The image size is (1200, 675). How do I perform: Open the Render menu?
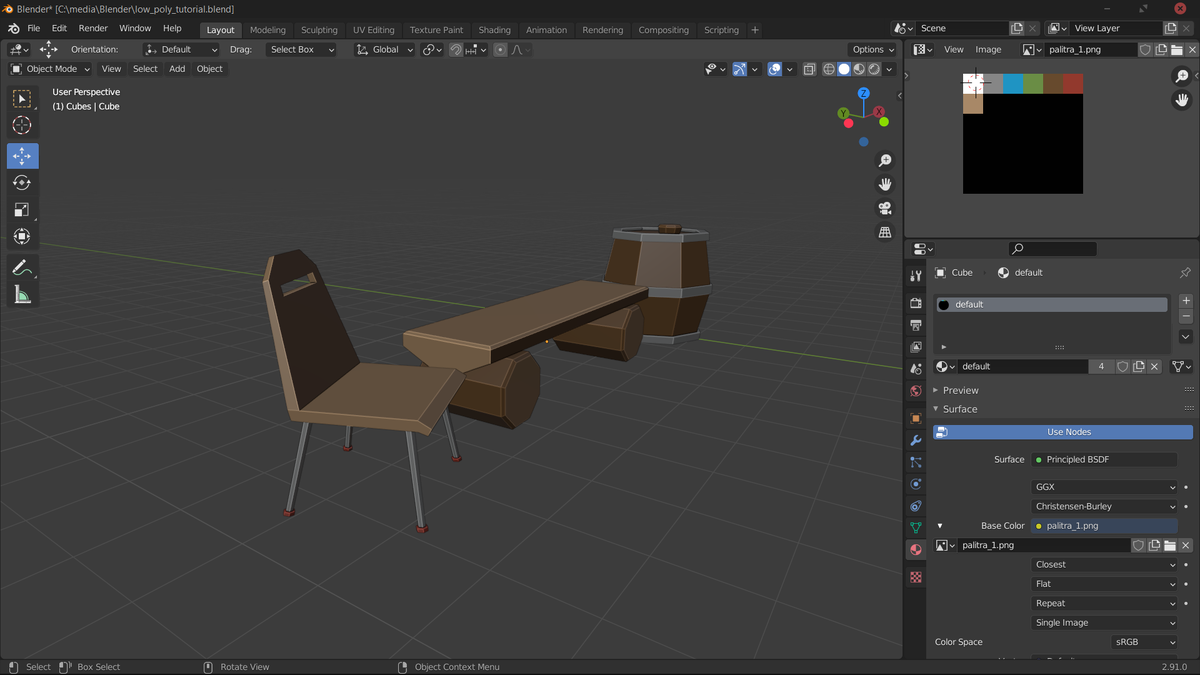click(x=93, y=28)
